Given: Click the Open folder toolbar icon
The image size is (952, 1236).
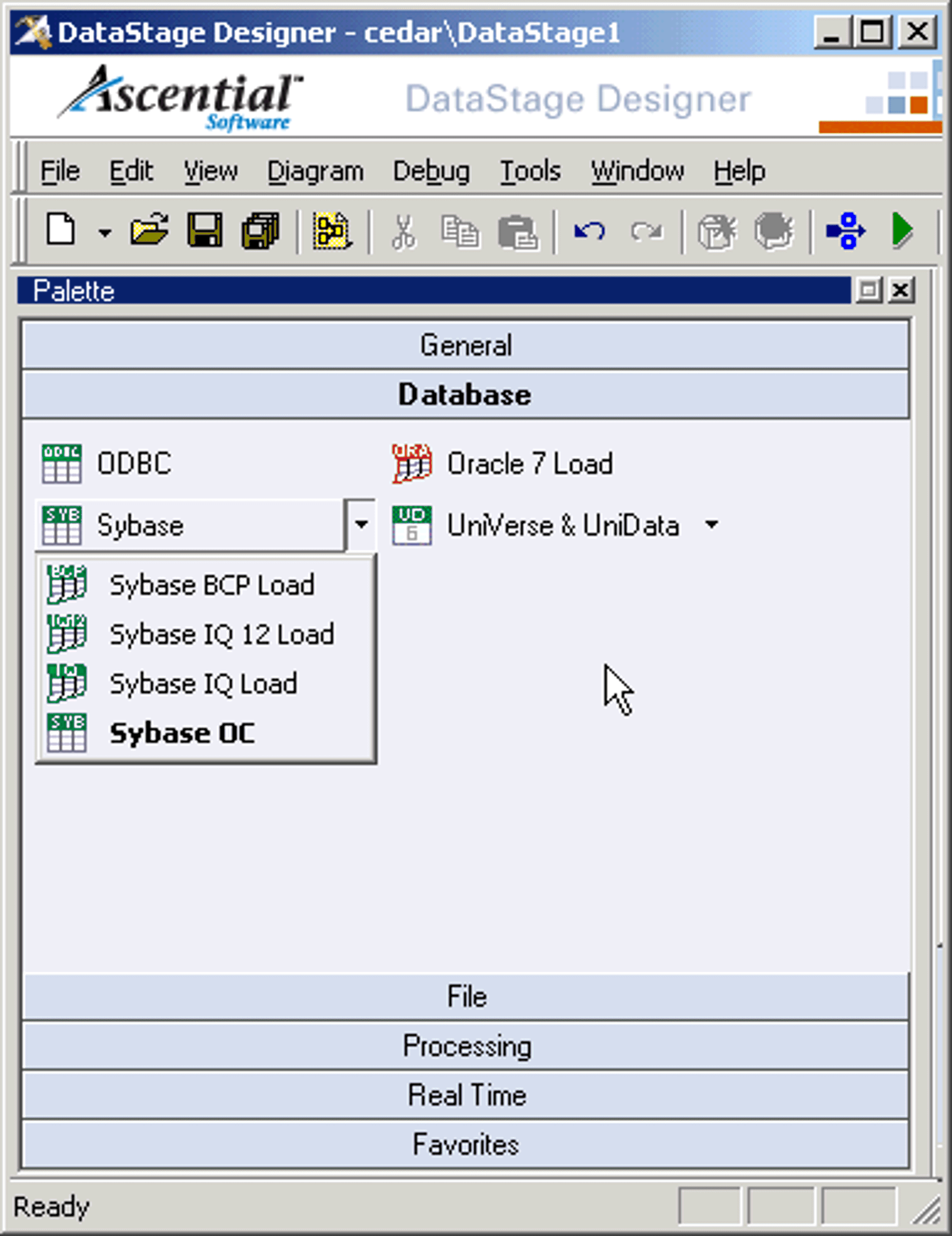Looking at the screenshot, I should (149, 230).
